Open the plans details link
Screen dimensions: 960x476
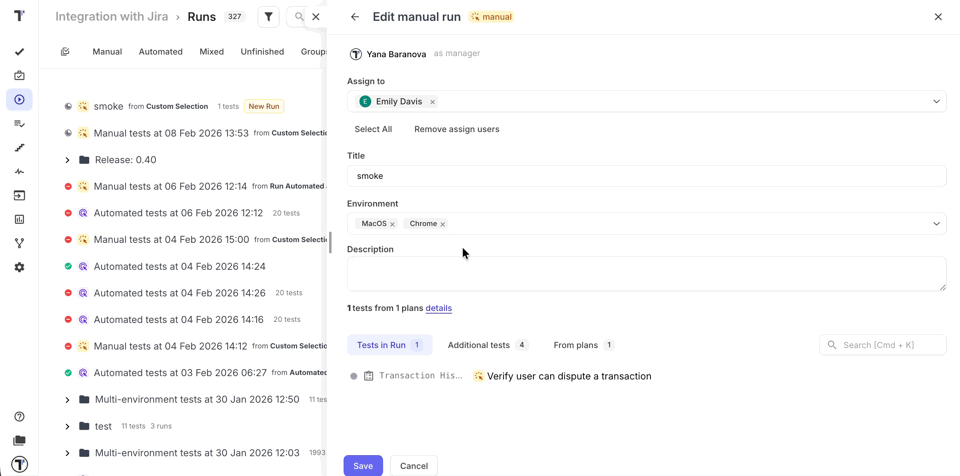438,308
